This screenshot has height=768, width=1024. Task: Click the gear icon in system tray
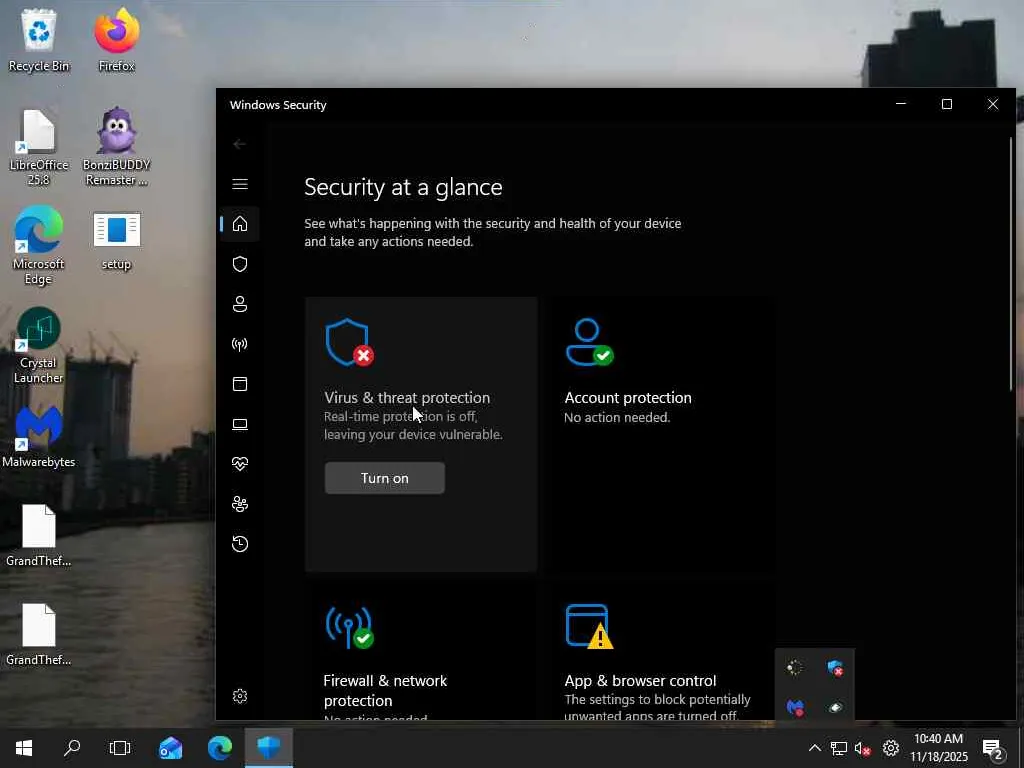coord(891,748)
